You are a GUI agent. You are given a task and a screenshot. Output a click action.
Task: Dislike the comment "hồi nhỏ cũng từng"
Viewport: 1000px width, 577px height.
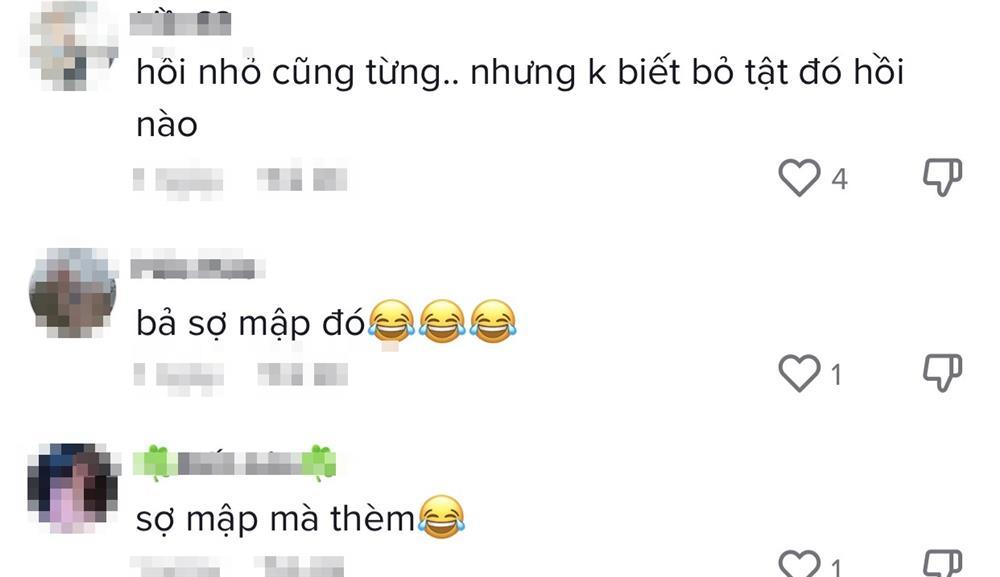943,177
